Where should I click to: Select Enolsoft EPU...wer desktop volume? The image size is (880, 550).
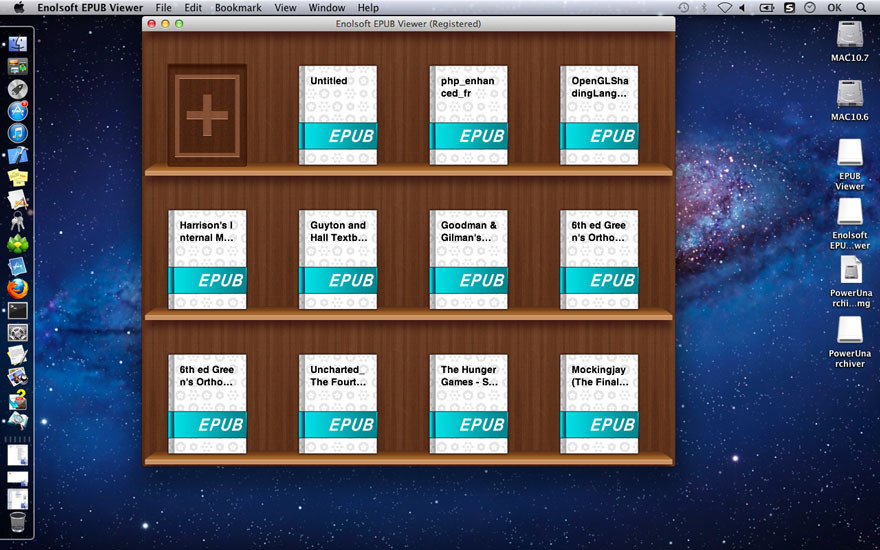pos(850,223)
